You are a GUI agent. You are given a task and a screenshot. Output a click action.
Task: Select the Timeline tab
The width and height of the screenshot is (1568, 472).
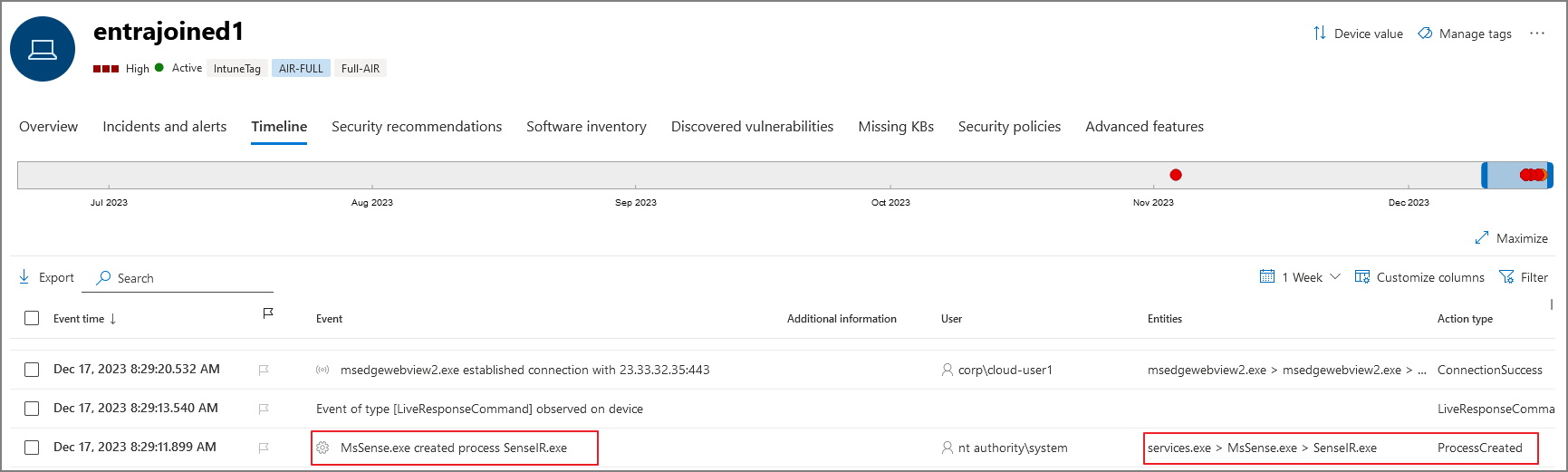click(279, 127)
